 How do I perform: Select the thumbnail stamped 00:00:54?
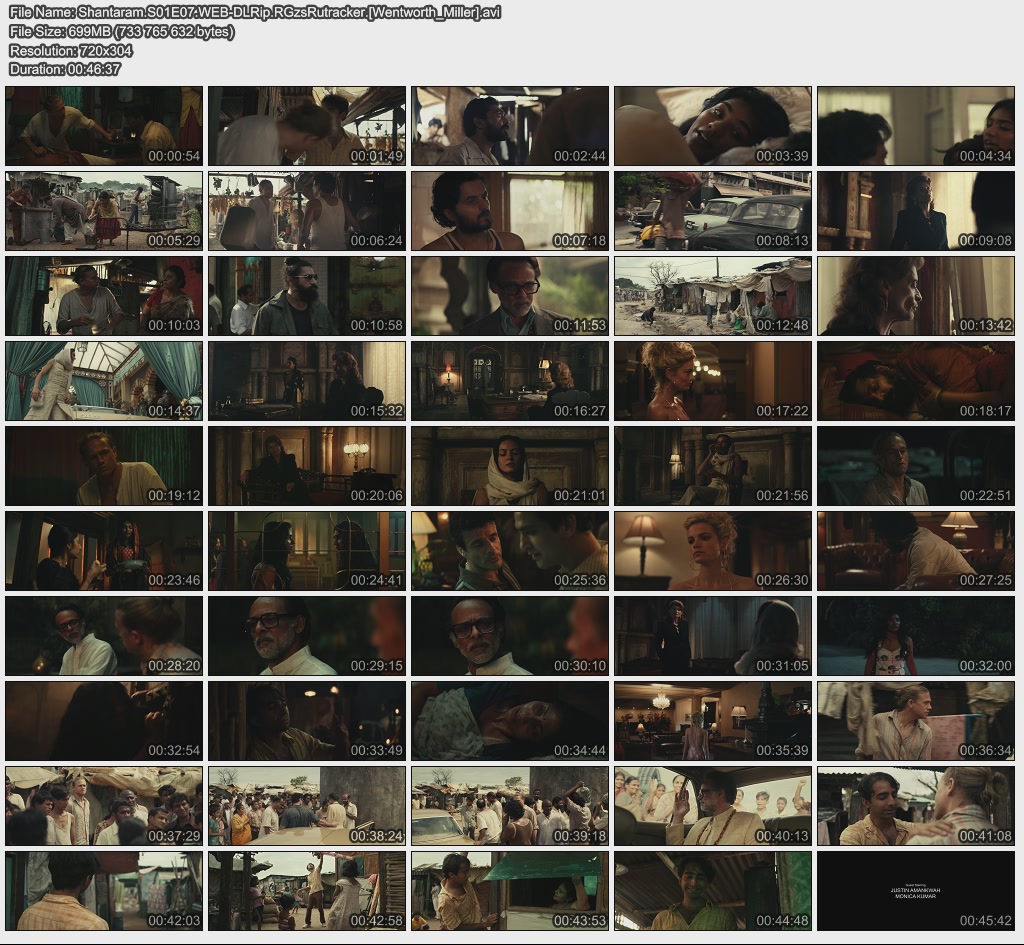(x=104, y=125)
